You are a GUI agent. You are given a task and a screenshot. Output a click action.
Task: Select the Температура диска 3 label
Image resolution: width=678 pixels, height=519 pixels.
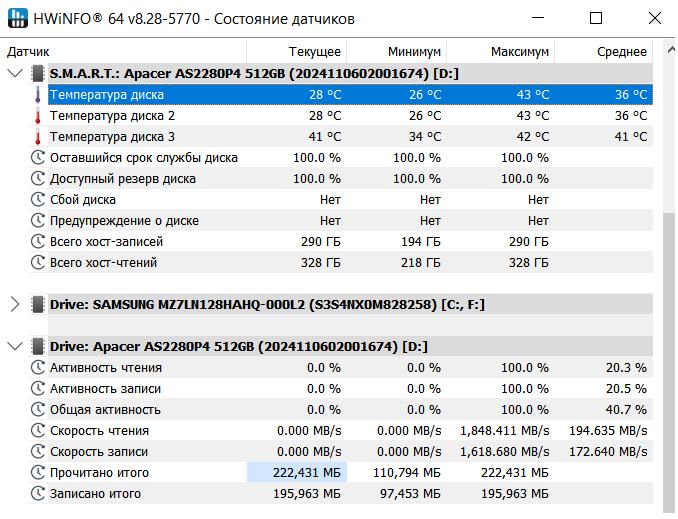coord(112,137)
